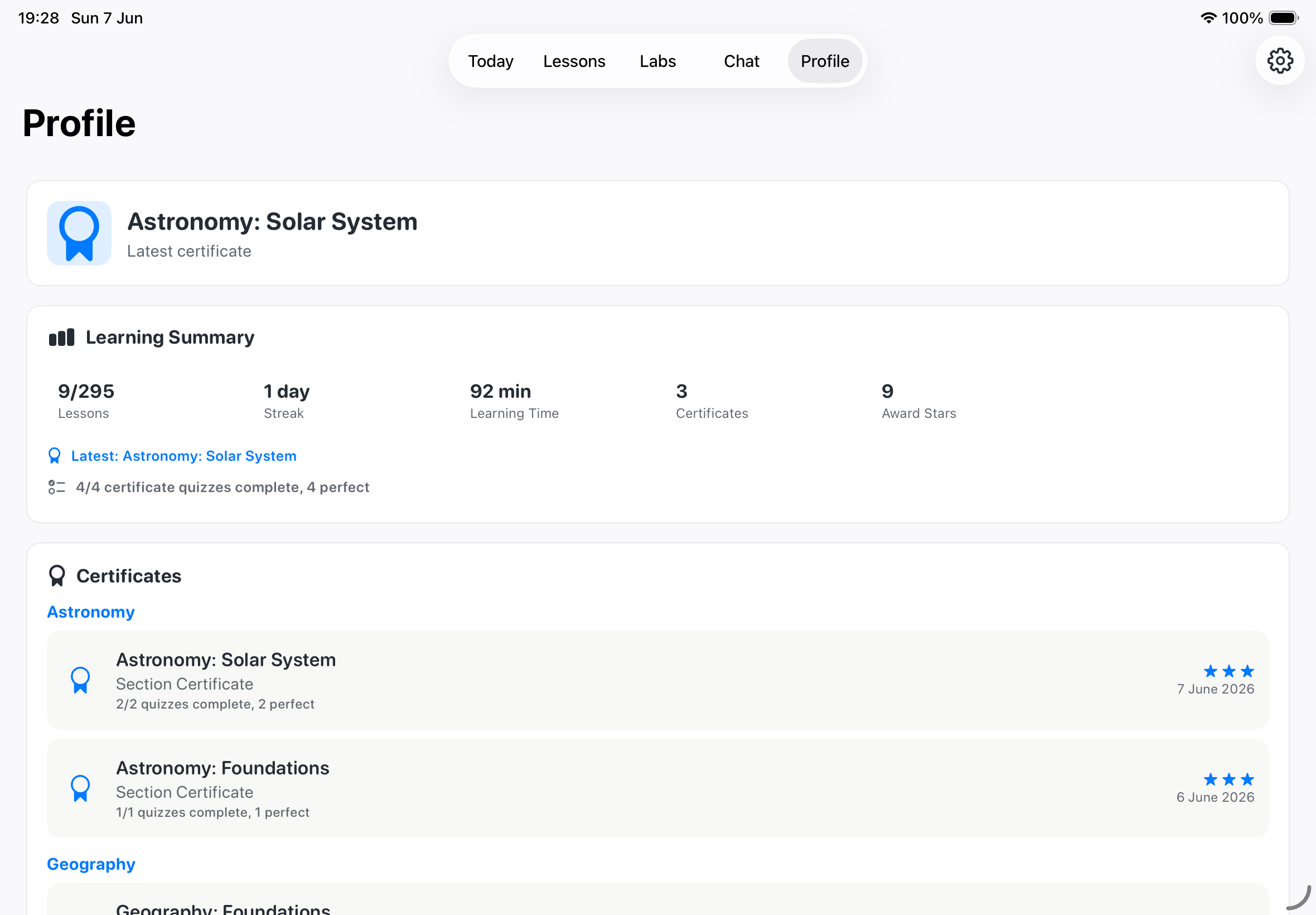The width and height of the screenshot is (1316, 915).
Task: Click the 19:28 clock in status bar
Action: pyautogui.click(x=38, y=18)
